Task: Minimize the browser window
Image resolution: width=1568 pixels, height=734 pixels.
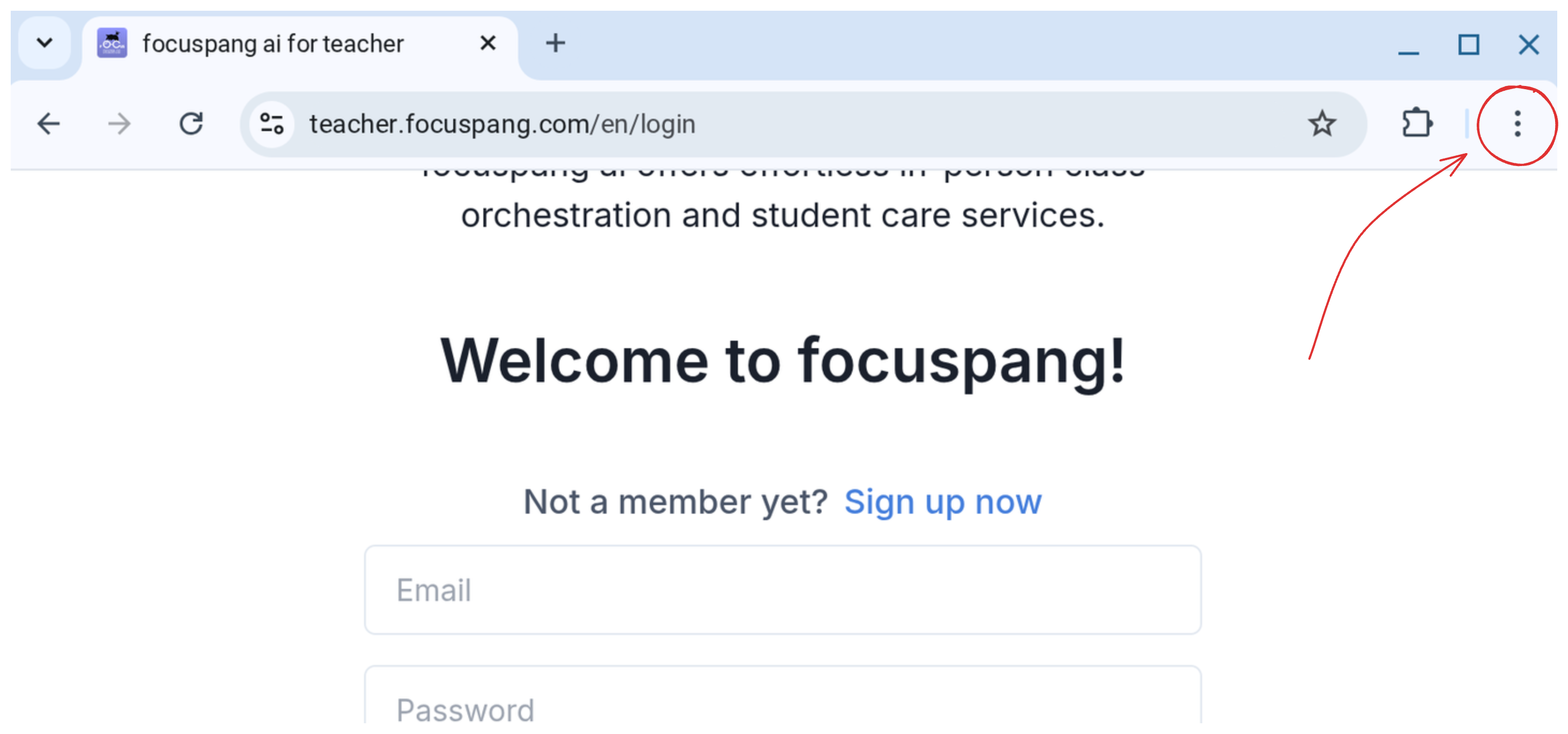Action: tap(1408, 45)
